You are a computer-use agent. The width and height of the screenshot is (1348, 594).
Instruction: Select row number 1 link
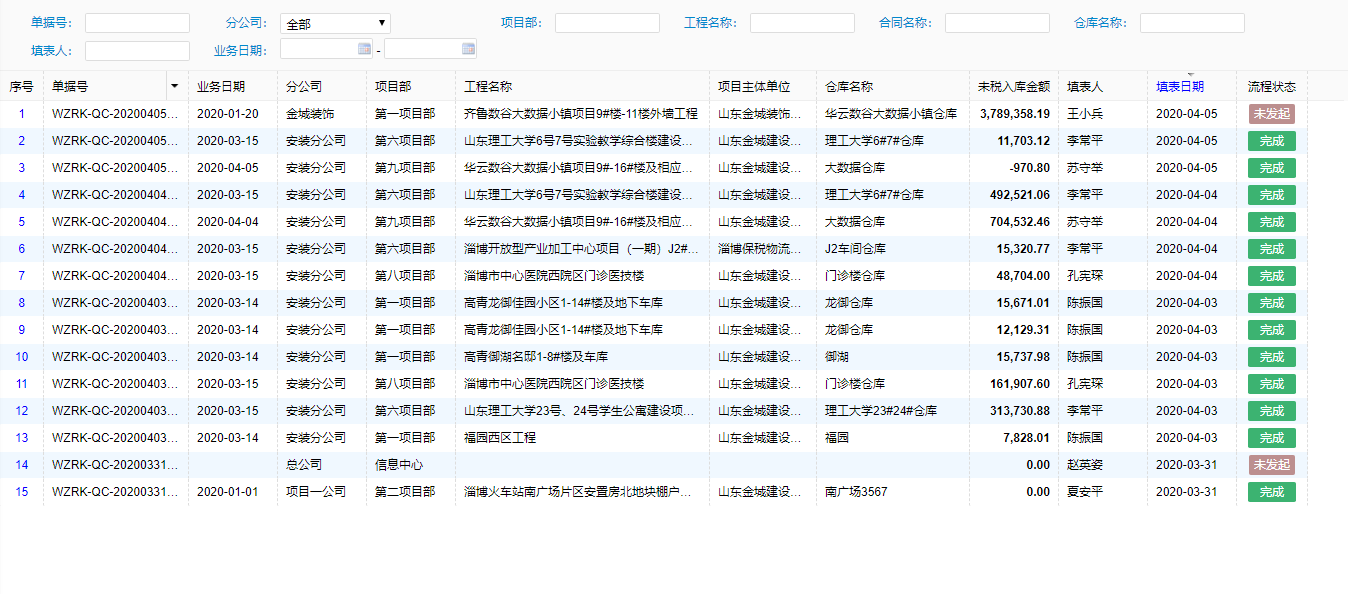click(x=22, y=114)
